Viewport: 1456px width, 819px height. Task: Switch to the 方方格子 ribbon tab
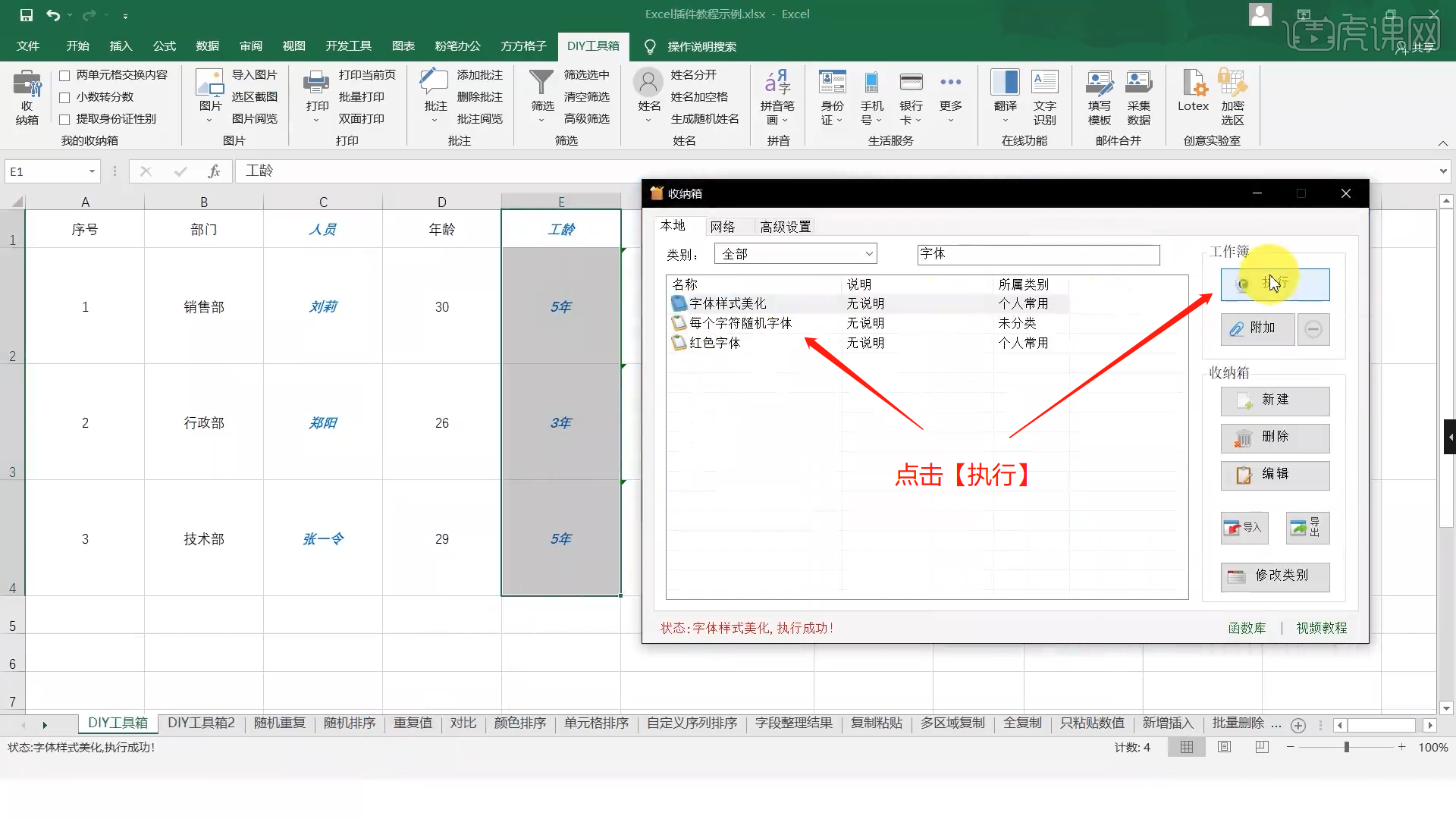pyautogui.click(x=523, y=46)
